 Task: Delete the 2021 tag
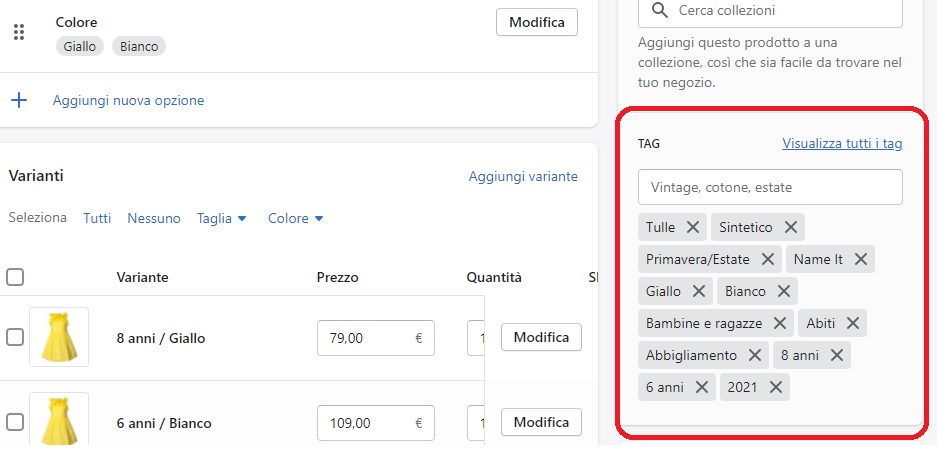click(x=776, y=387)
